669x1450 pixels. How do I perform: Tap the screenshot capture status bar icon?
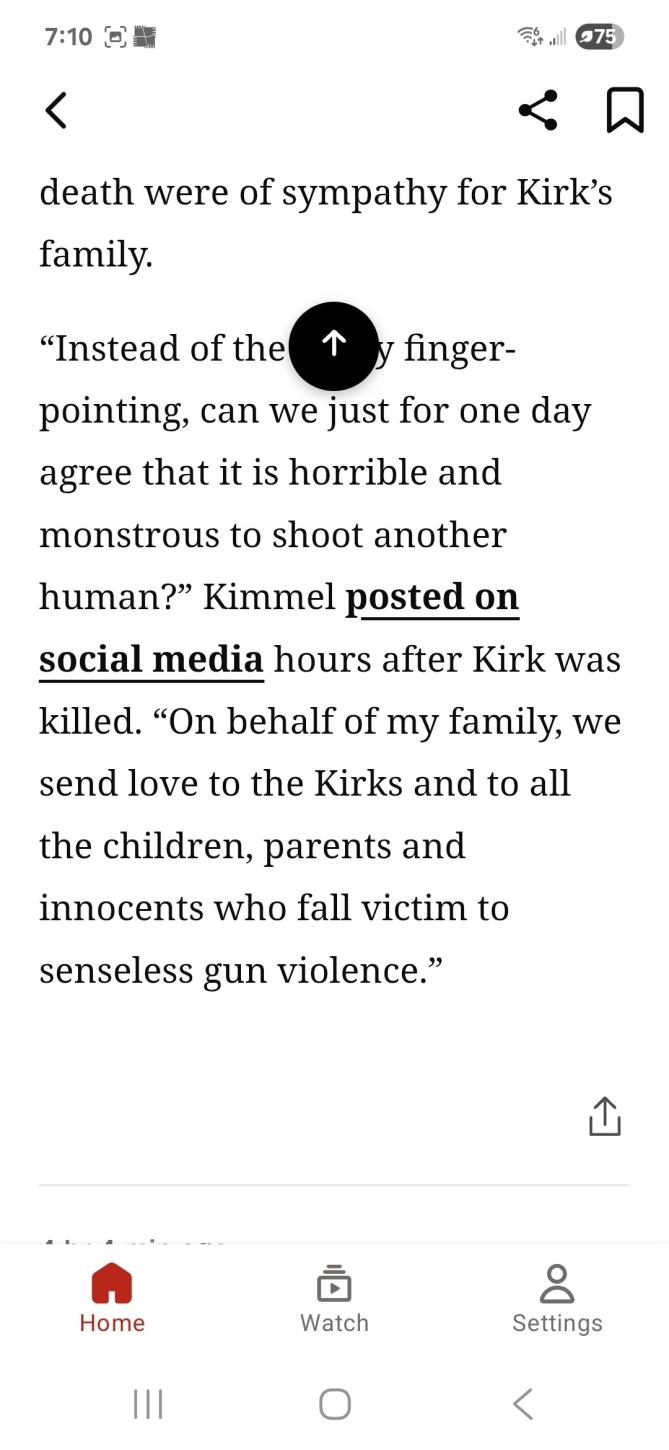click(x=115, y=37)
